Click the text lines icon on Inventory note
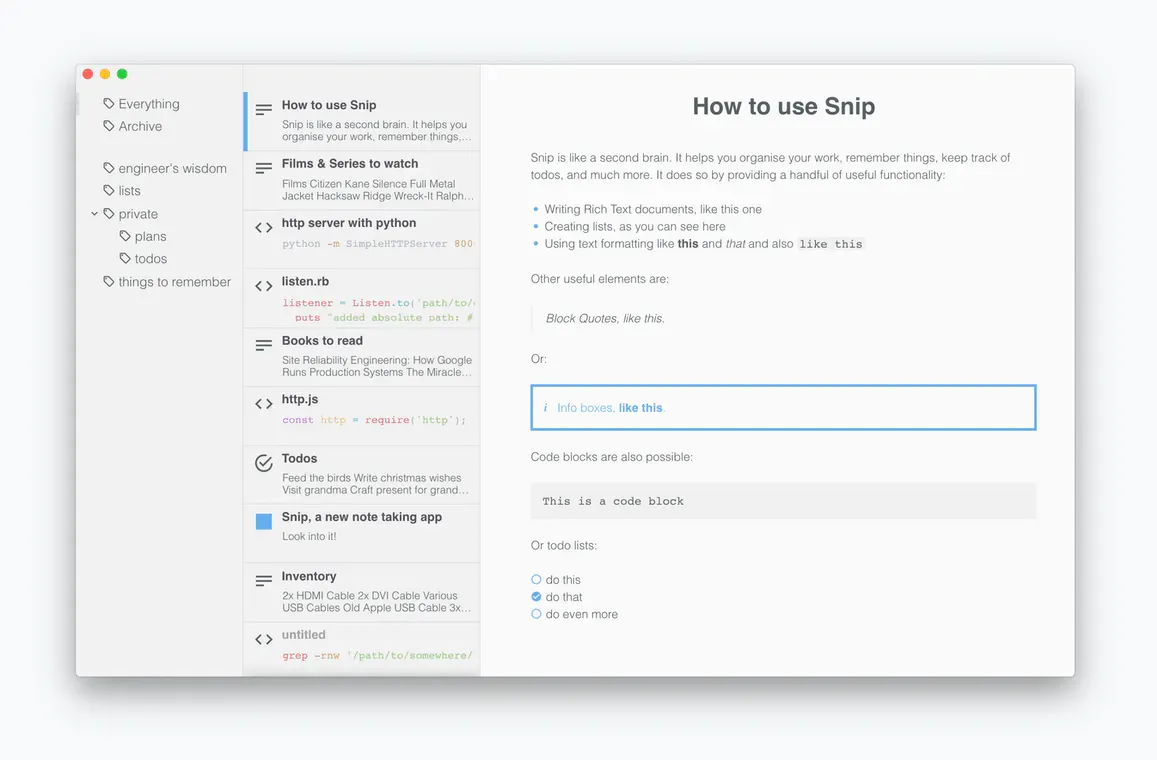This screenshot has width=1157, height=760. coord(263,581)
